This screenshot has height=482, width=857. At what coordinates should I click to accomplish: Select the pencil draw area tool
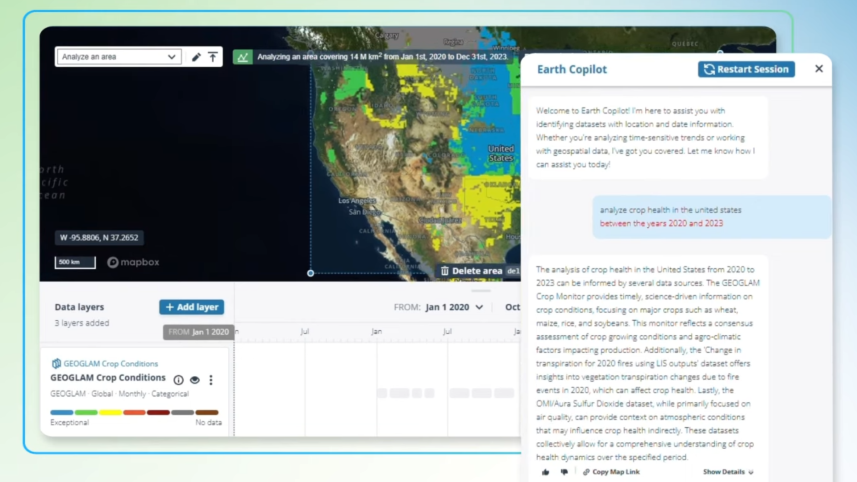click(196, 57)
